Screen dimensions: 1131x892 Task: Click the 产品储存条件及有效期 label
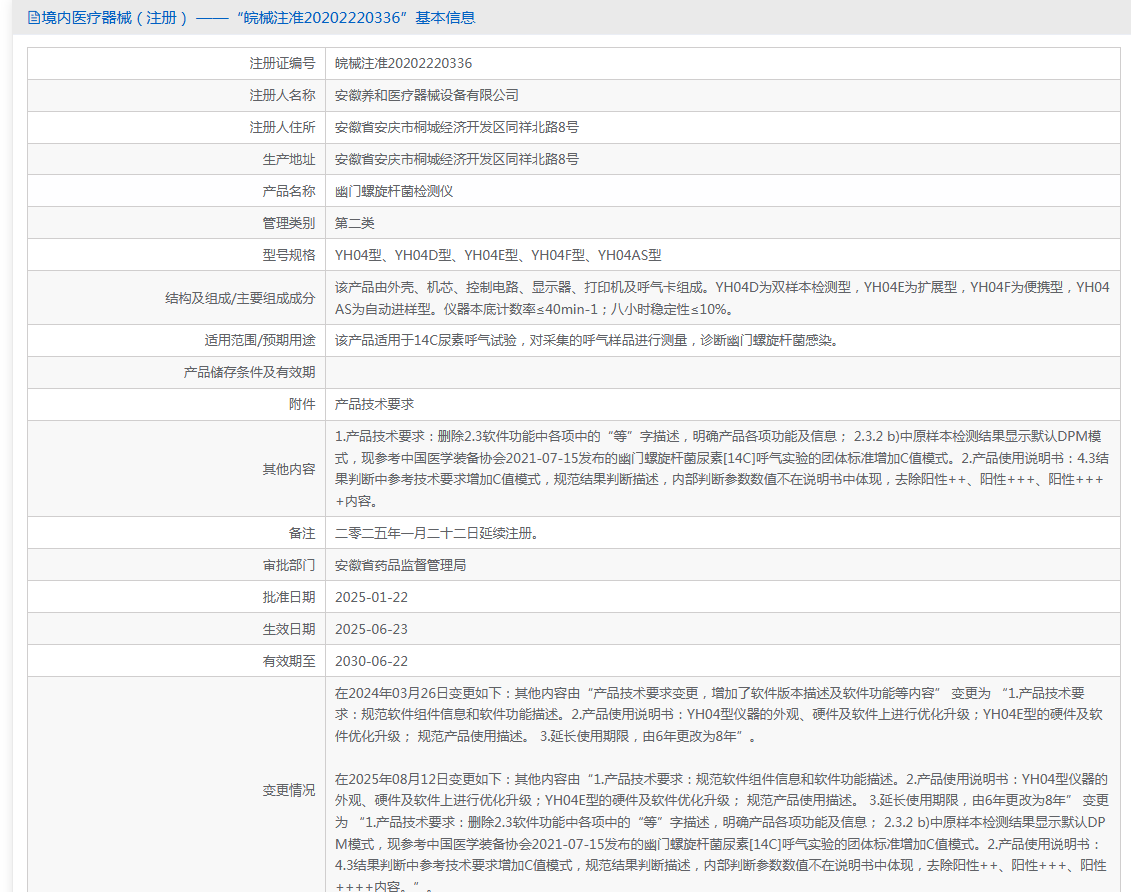[249, 372]
